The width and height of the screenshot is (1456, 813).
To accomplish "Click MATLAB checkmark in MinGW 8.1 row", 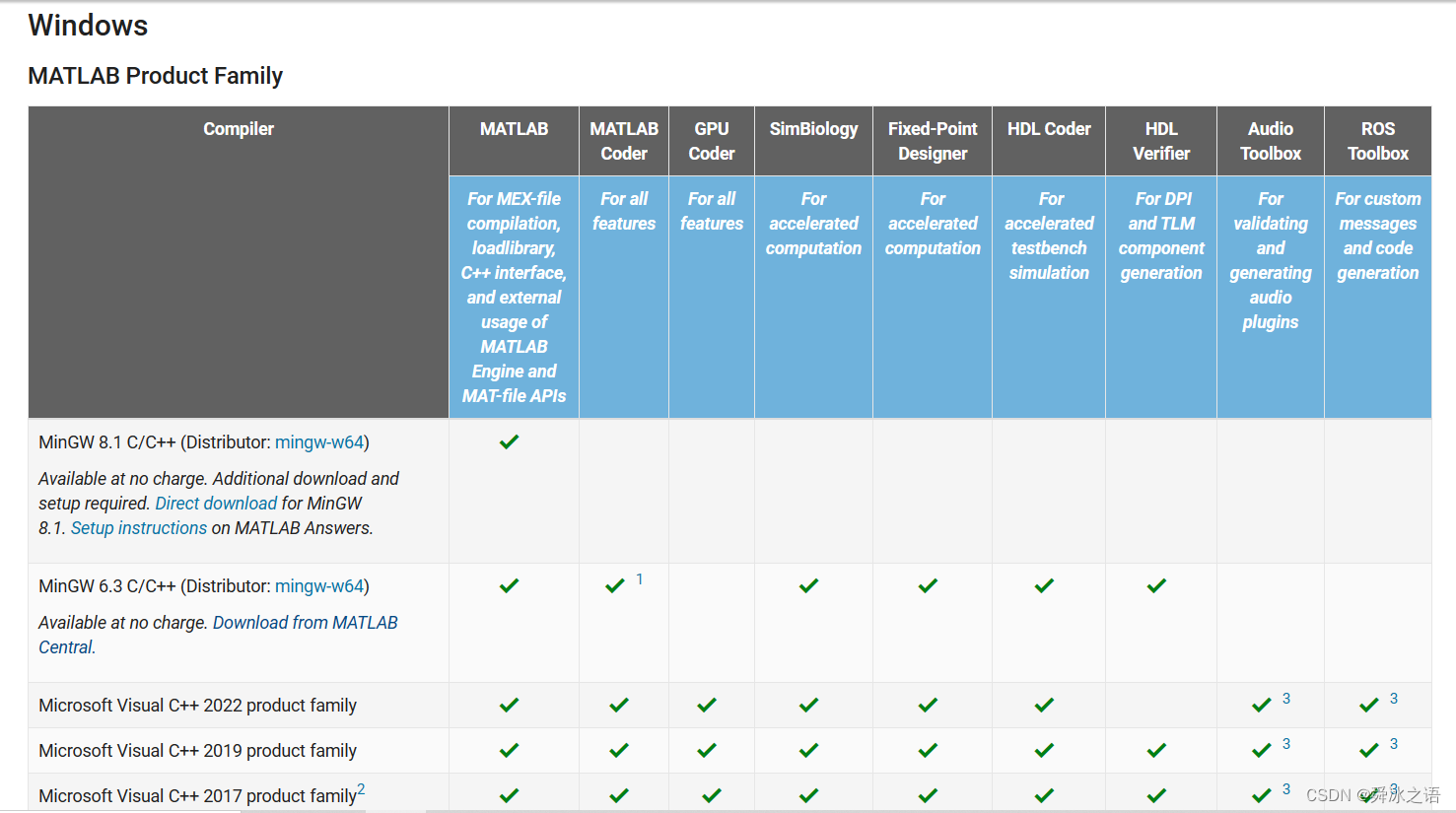I will 509,441.
